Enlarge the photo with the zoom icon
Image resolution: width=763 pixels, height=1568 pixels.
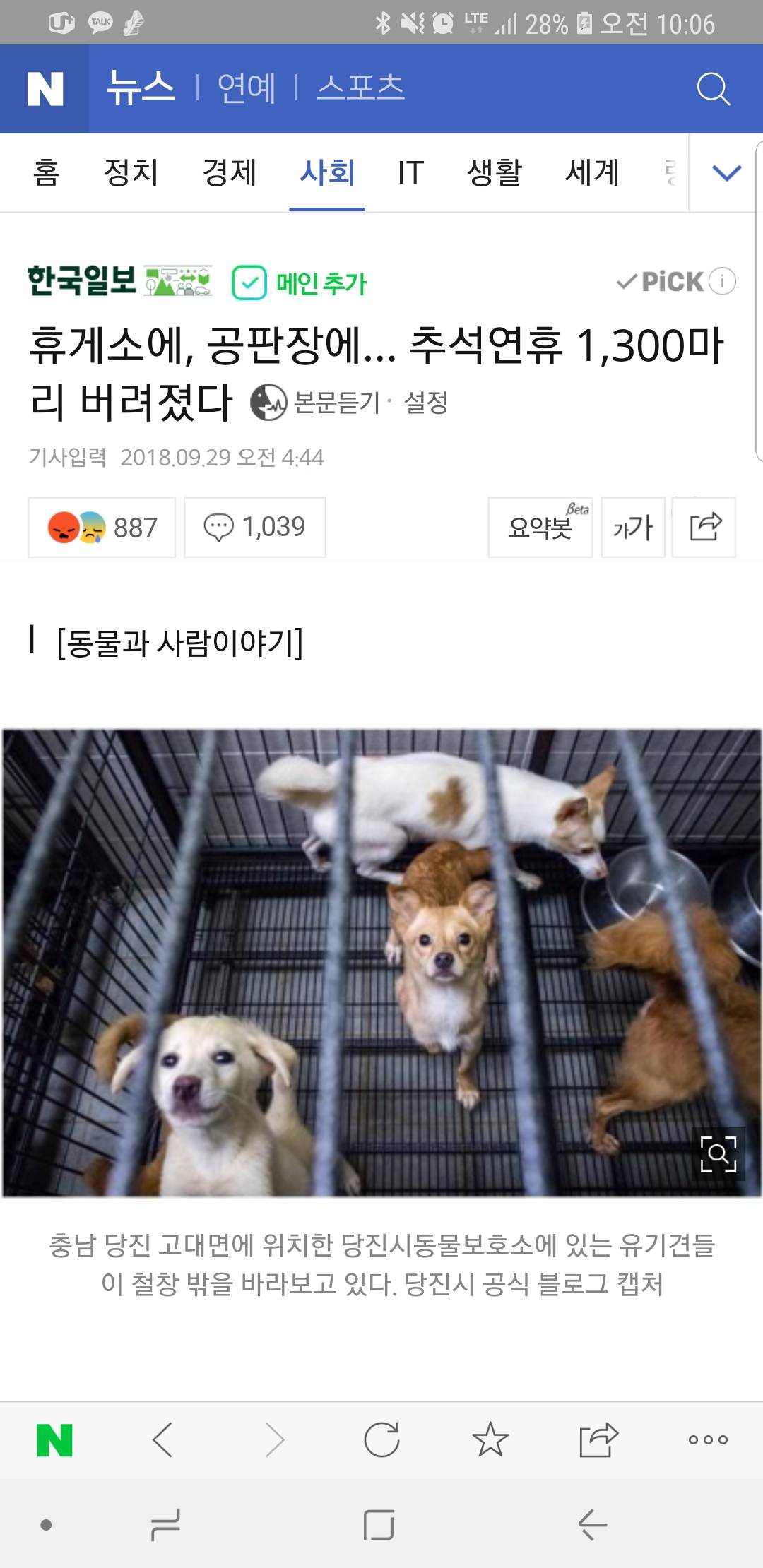coord(718,1154)
